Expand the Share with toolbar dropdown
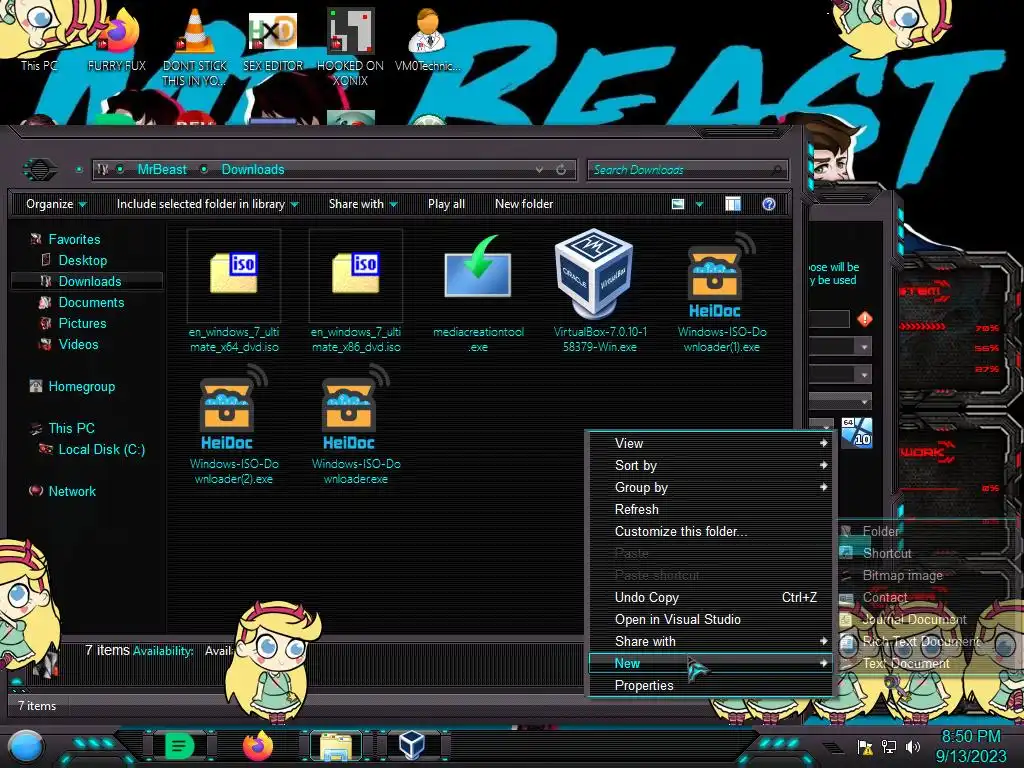The width and height of the screenshot is (1024, 768). click(x=363, y=204)
